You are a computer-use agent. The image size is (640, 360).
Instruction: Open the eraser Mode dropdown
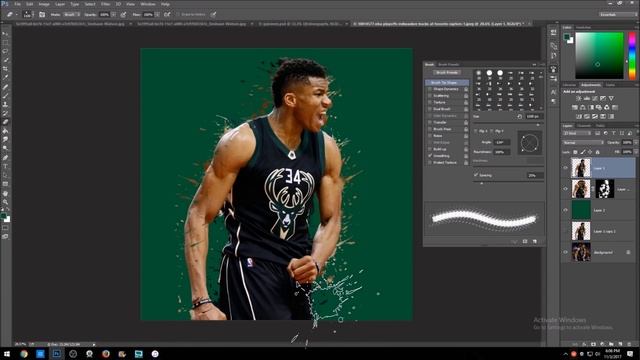(71, 14)
